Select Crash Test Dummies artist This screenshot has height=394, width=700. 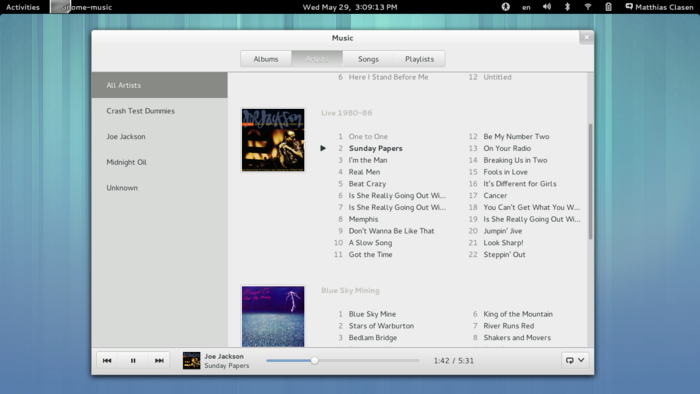tap(159, 111)
